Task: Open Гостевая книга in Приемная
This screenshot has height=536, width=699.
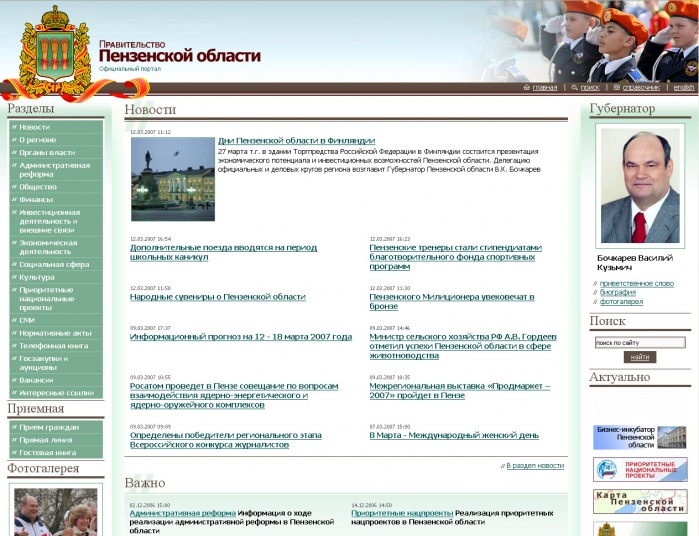Action: [56, 452]
